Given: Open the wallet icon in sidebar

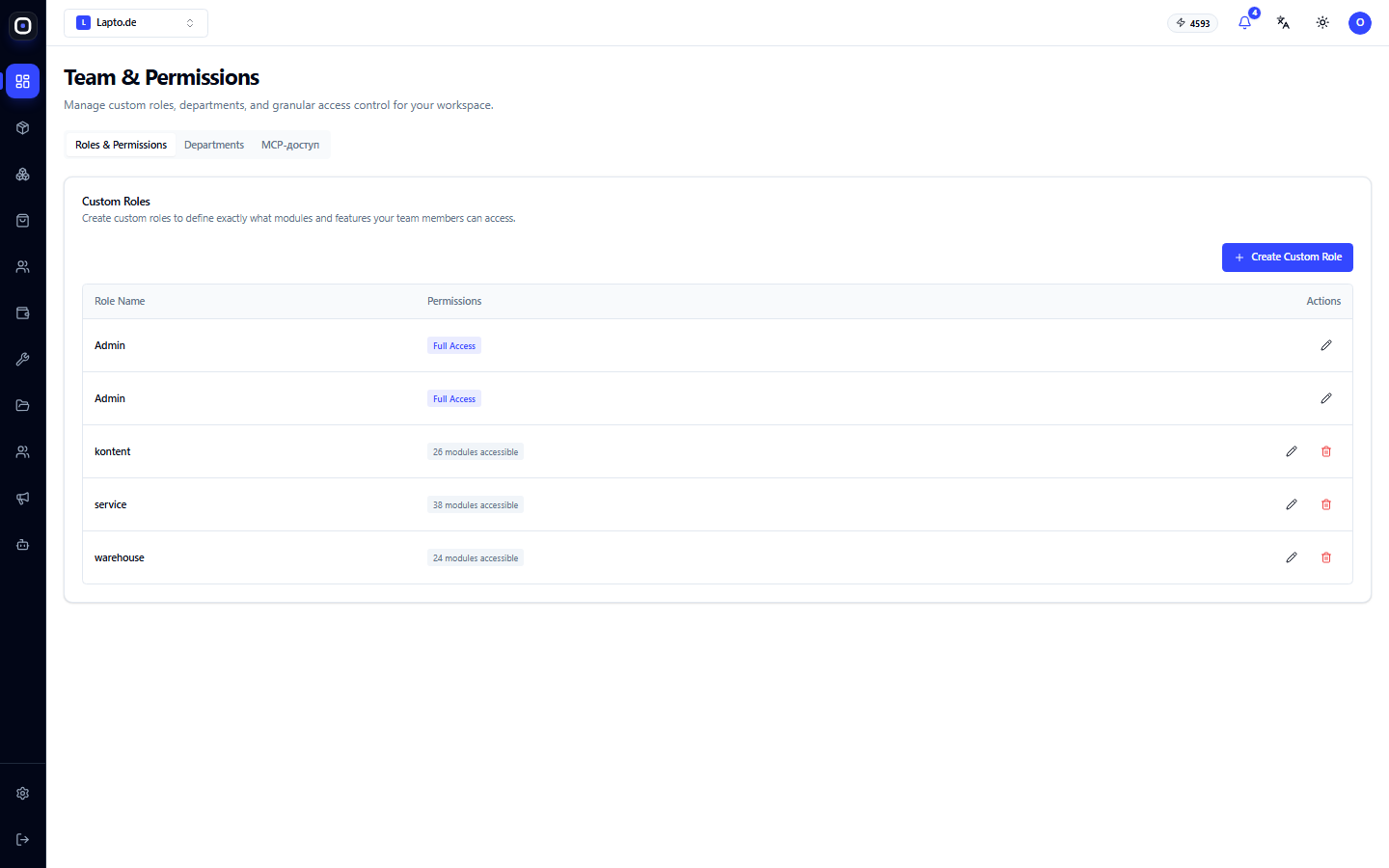Looking at the screenshot, I should pos(23,312).
